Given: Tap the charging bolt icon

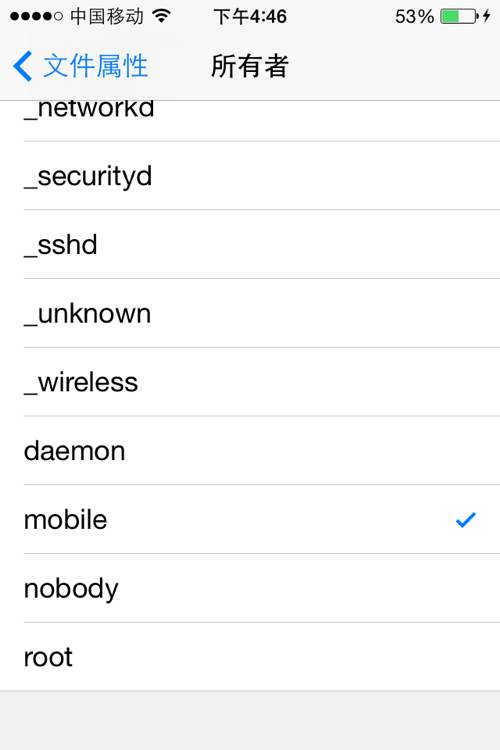Looking at the screenshot, I should 487,16.
